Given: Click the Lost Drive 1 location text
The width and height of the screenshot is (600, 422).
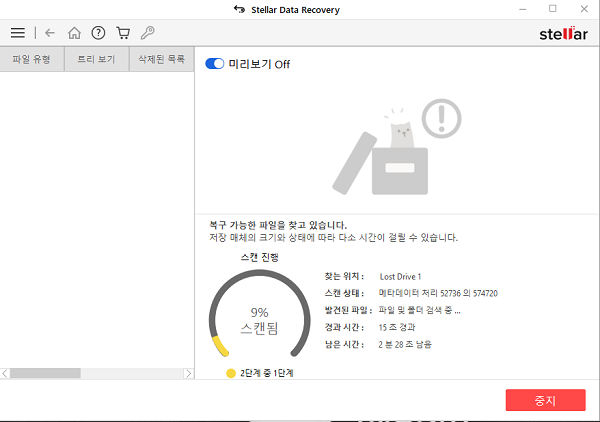Looking at the screenshot, I should tap(400, 277).
